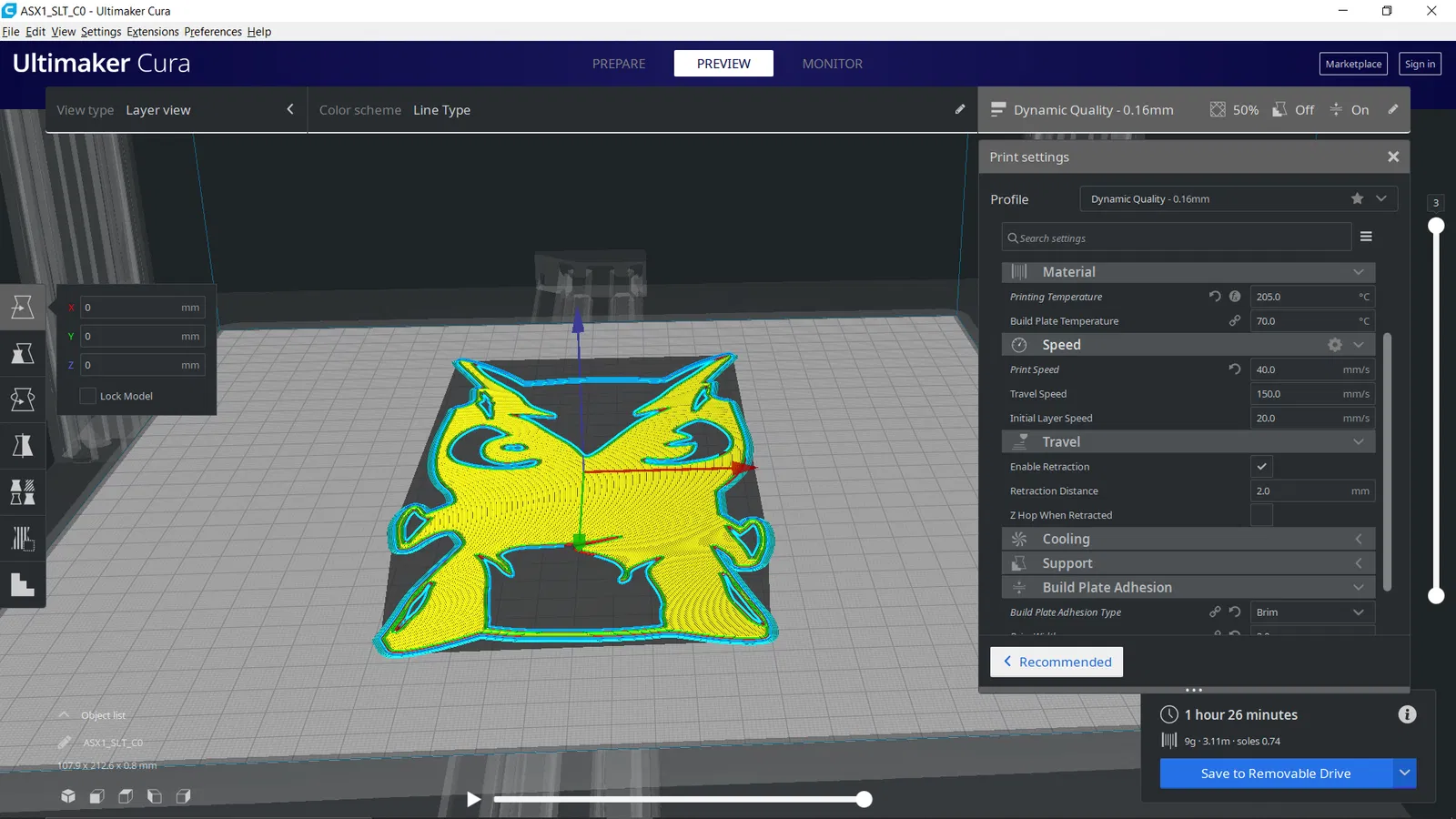Select the Rotate tool icon

coord(23,399)
